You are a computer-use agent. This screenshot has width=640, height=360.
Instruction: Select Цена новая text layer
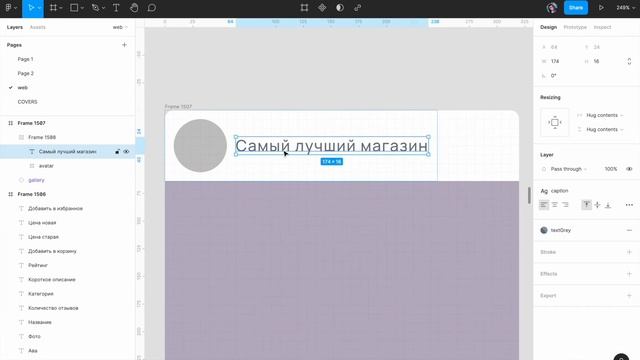pyautogui.click(x=42, y=223)
